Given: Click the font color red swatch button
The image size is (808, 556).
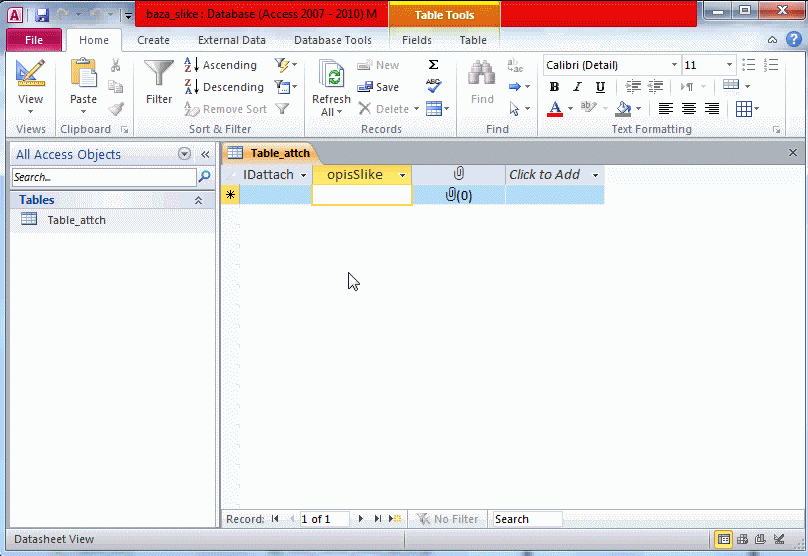Looking at the screenshot, I should tap(556, 109).
